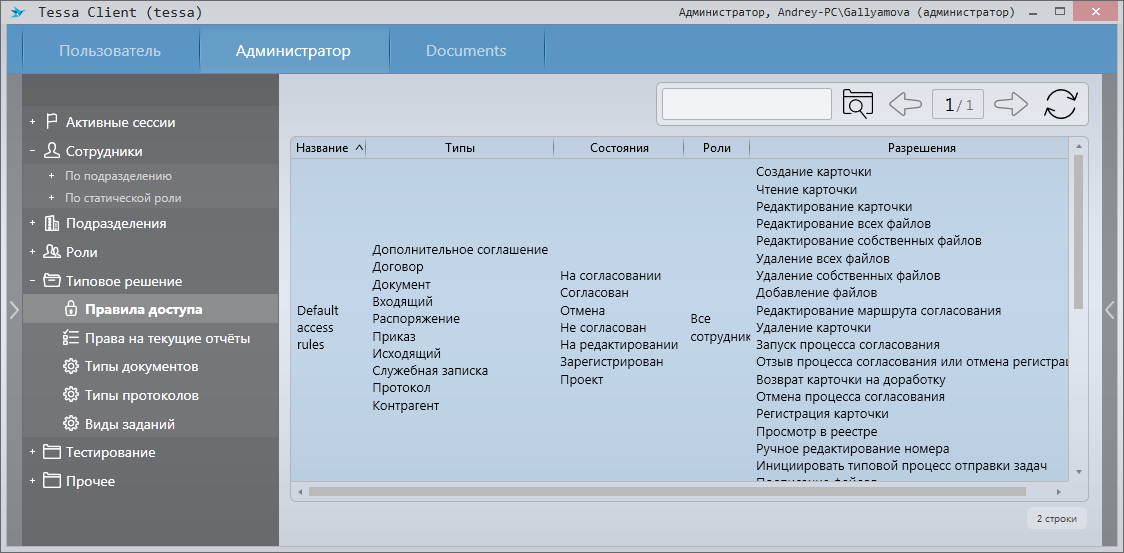1124x553 pixels.
Task: Go to next page with right arrow
Action: coord(1011,104)
